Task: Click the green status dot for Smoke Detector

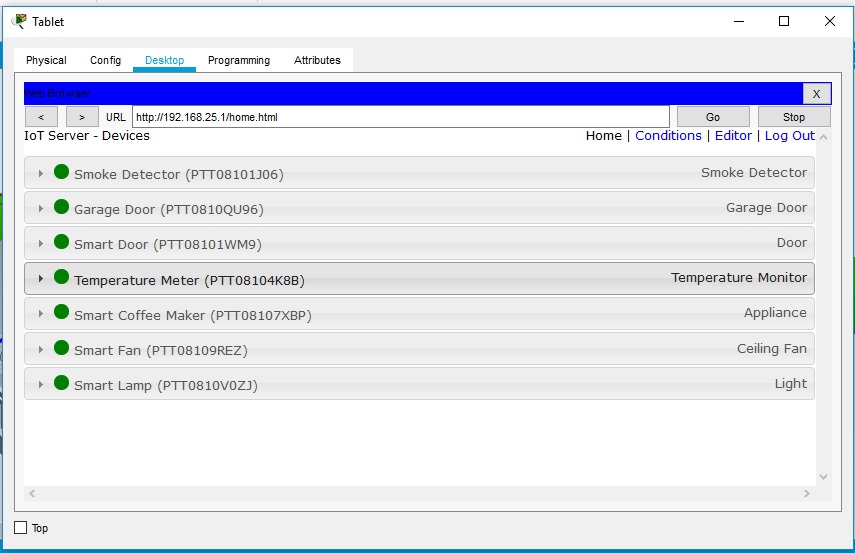Action: point(61,172)
